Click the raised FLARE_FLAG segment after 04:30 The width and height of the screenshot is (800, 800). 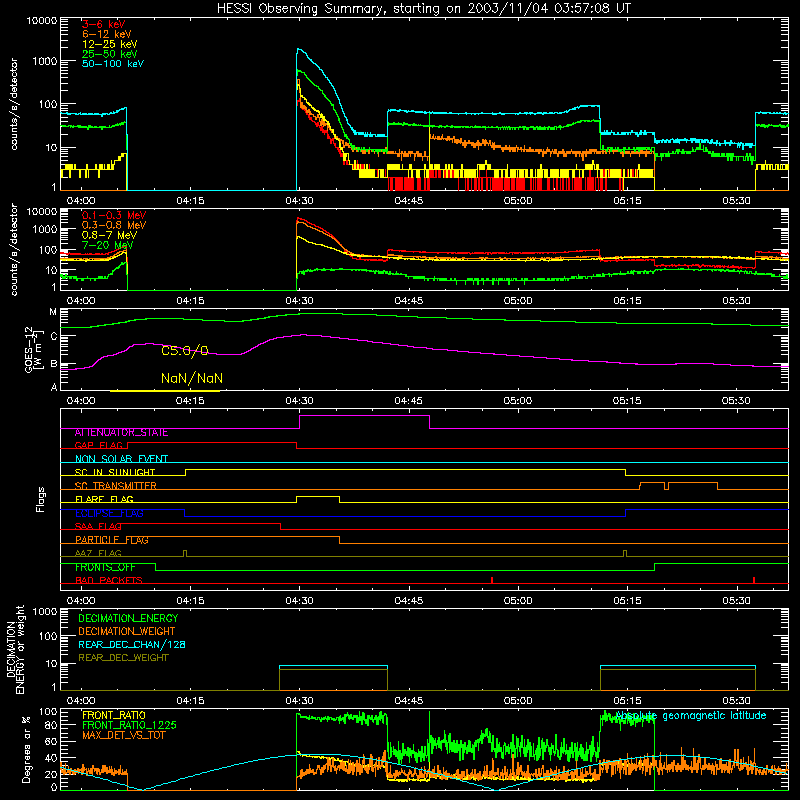(318, 496)
